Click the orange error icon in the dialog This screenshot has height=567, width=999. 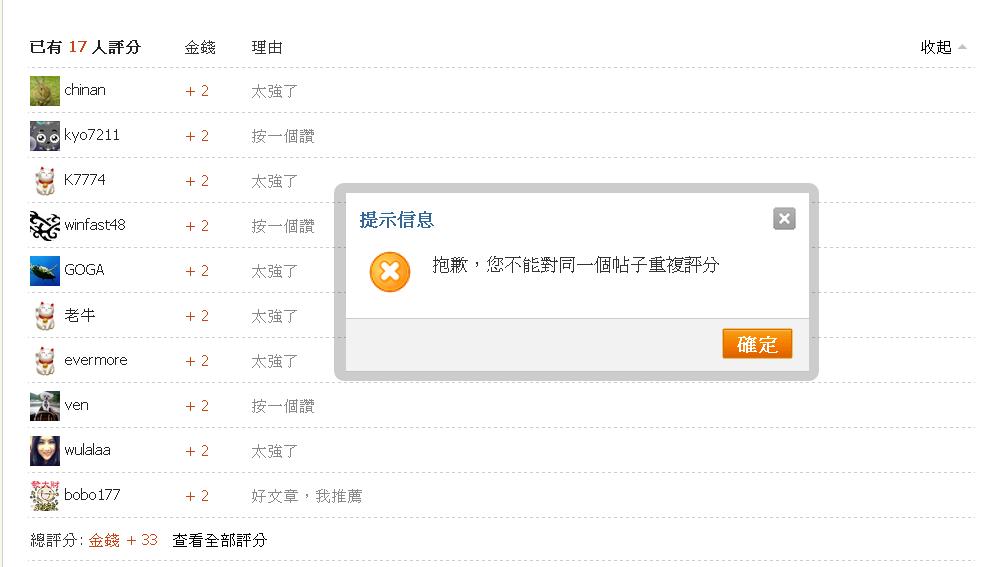pyautogui.click(x=390, y=272)
